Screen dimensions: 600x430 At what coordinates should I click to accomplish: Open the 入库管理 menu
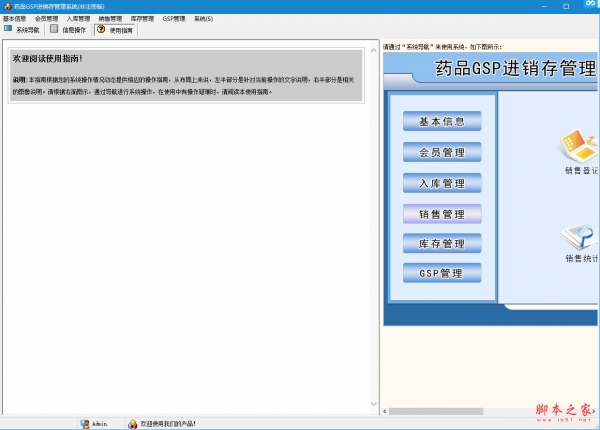(78, 19)
